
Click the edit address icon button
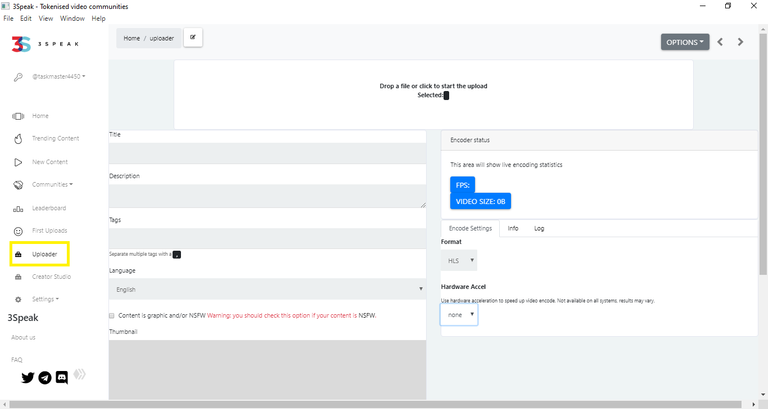tap(193, 37)
